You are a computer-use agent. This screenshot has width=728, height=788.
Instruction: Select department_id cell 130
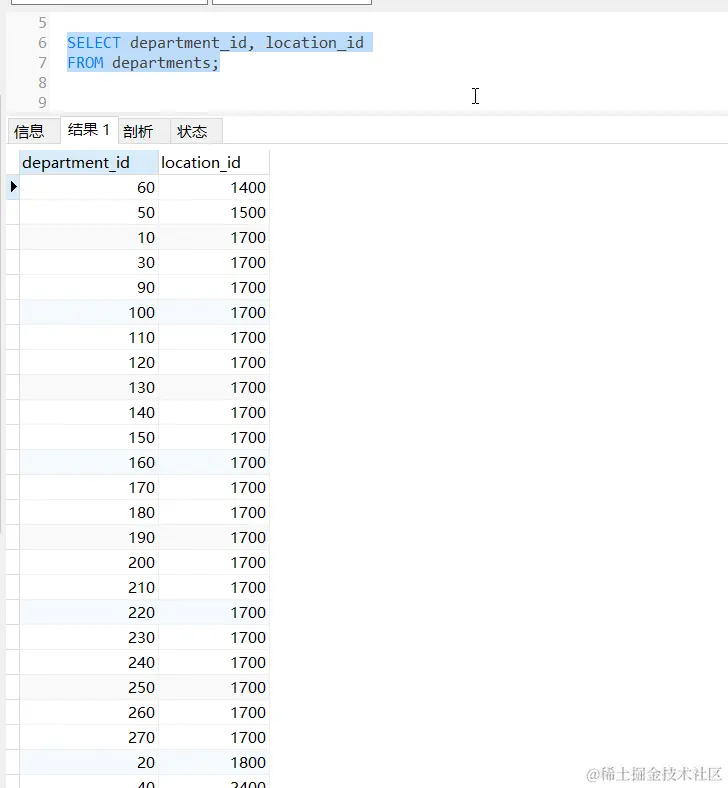point(88,387)
